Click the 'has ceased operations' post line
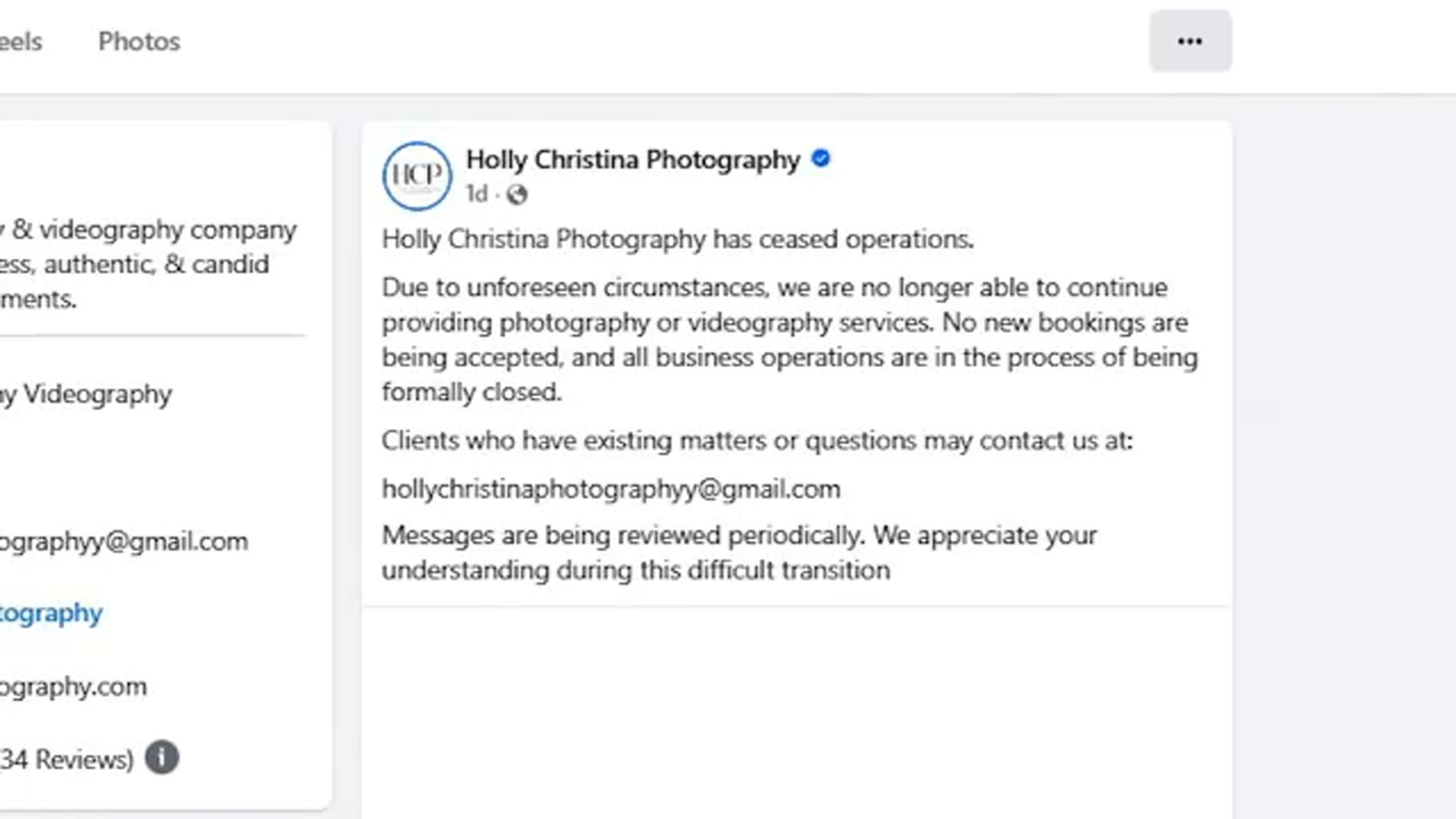Image resolution: width=1456 pixels, height=819 pixels. pyautogui.click(x=677, y=239)
